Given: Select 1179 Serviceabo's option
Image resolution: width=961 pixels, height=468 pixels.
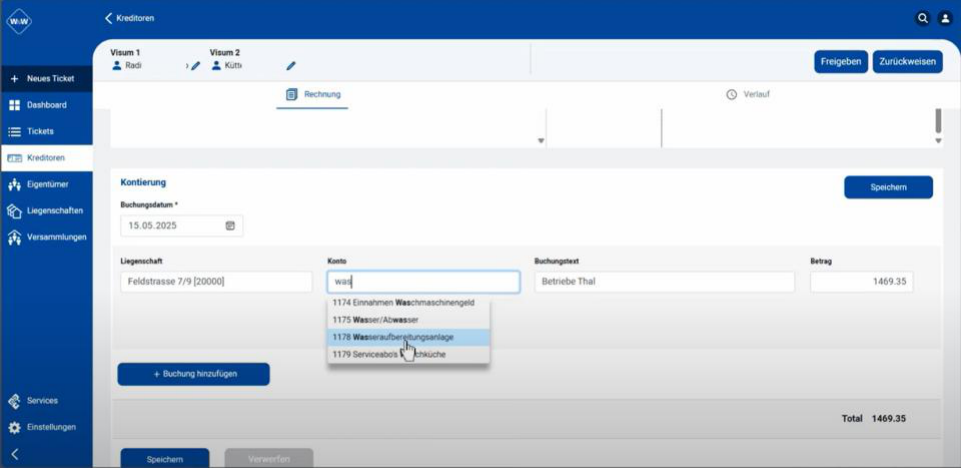Looking at the screenshot, I should point(408,354).
